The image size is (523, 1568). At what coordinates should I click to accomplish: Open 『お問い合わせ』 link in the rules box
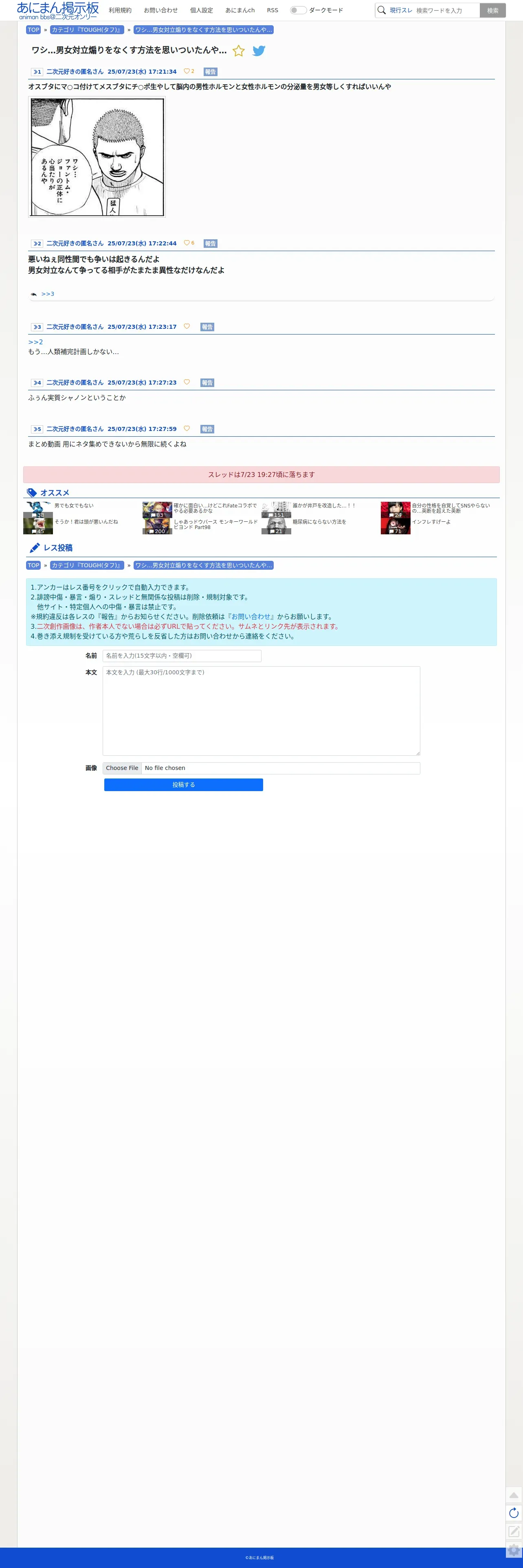[x=251, y=617]
